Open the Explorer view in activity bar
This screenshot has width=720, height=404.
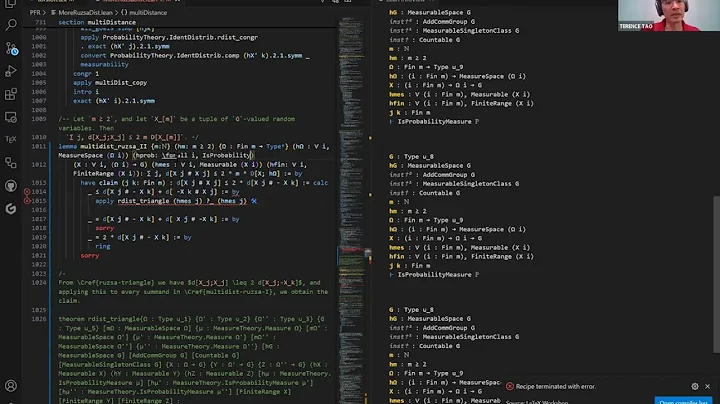(11, 4)
